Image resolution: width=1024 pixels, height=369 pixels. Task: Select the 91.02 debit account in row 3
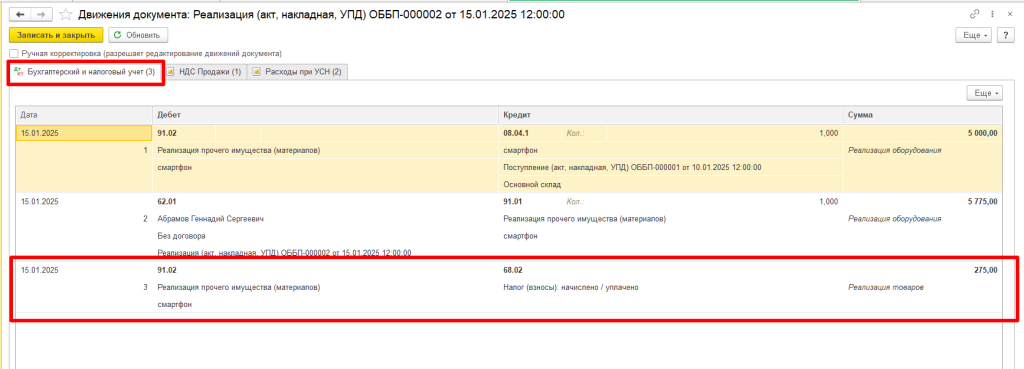click(168, 270)
